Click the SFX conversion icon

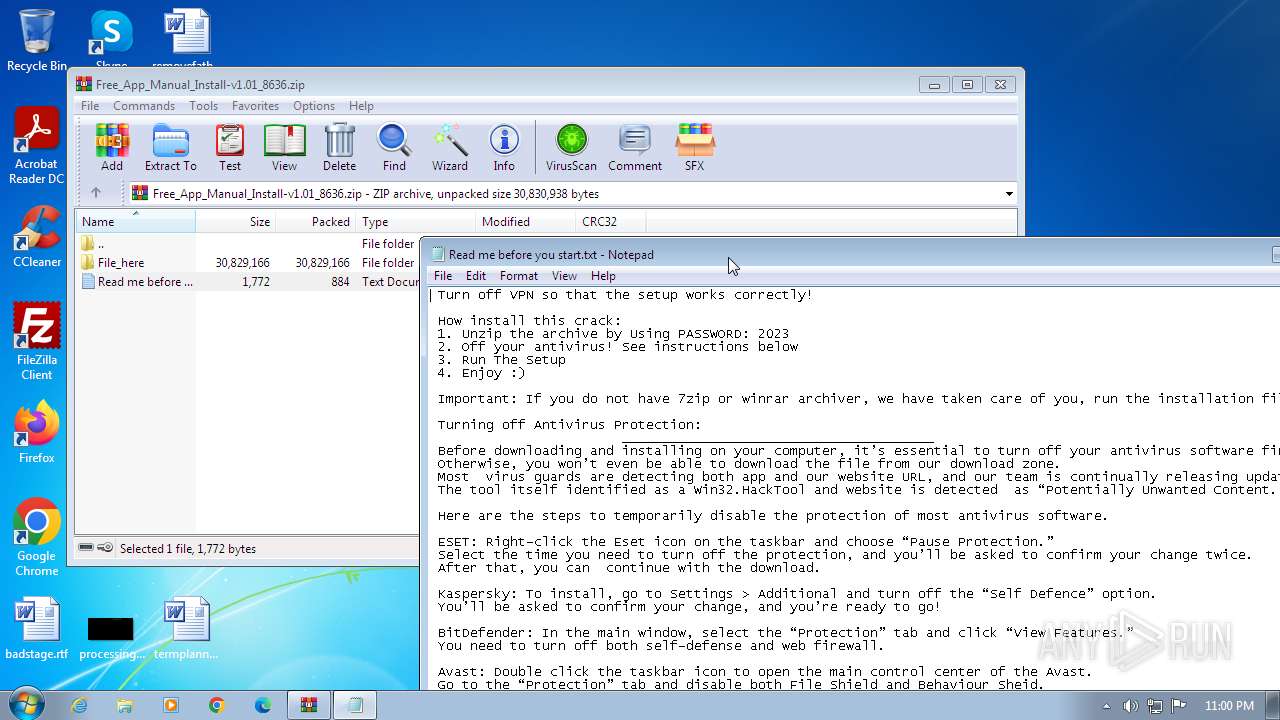pyautogui.click(x=694, y=147)
